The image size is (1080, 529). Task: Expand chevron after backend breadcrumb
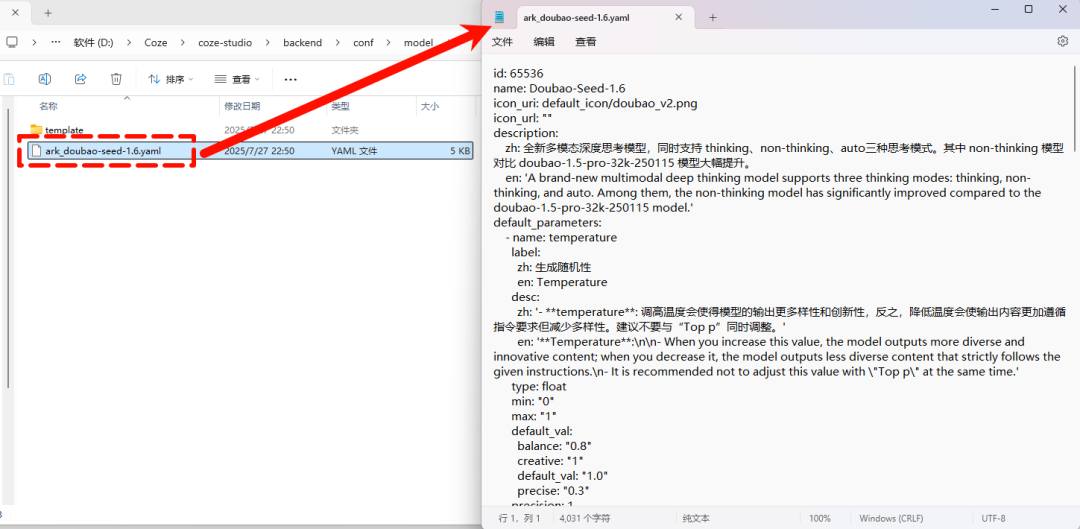coord(338,42)
